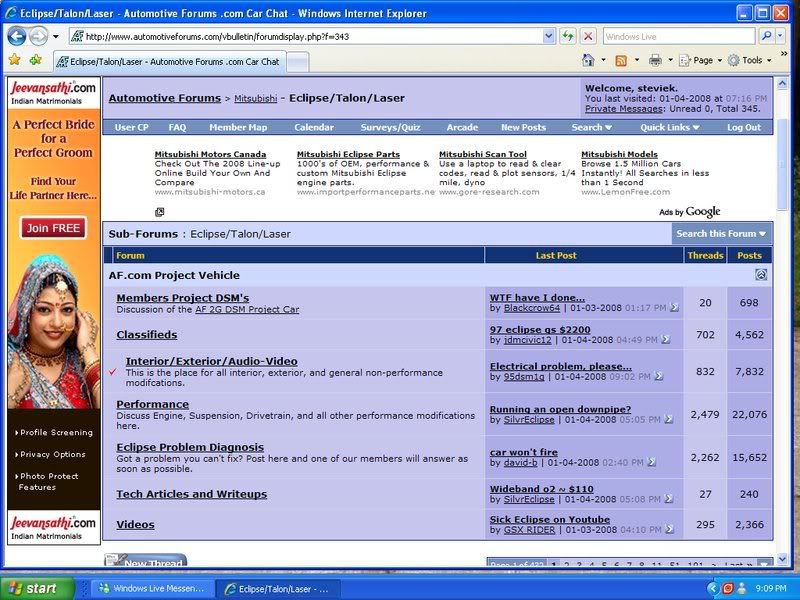Image resolution: width=800 pixels, height=600 pixels.
Task: Click the Windows Start button
Action: click(x=37, y=588)
